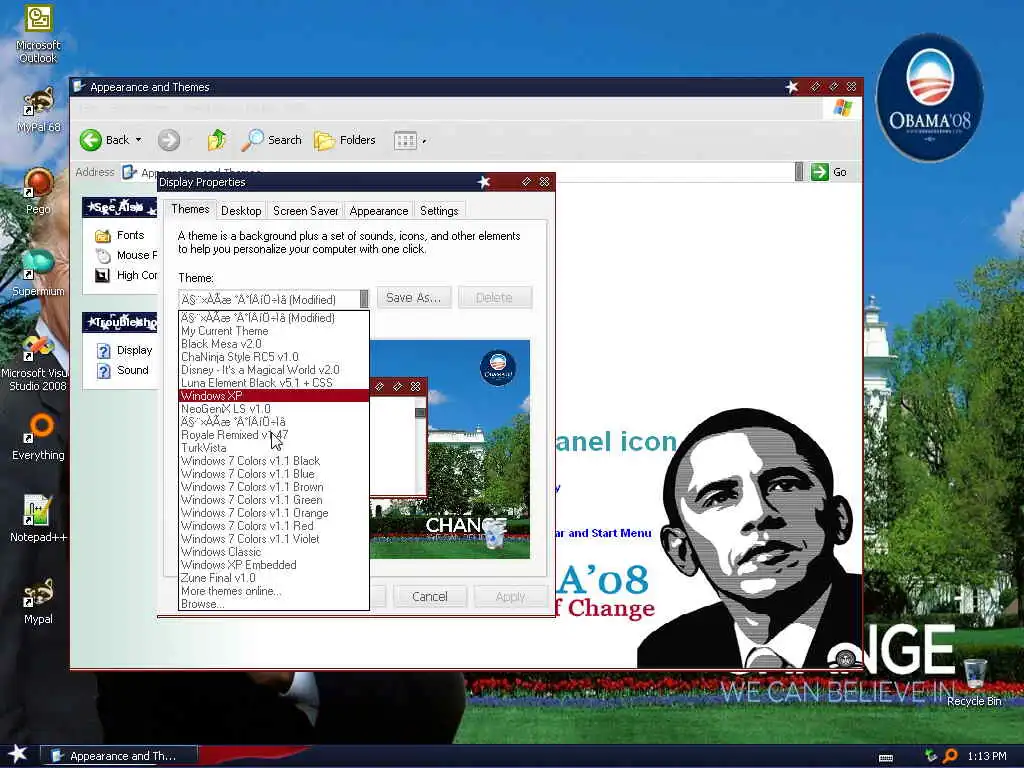Open MyPal 68 desktop shortcut

click(38, 110)
